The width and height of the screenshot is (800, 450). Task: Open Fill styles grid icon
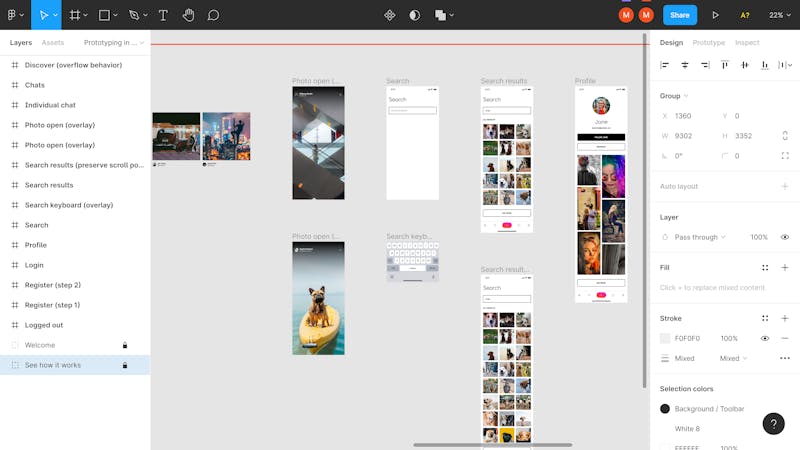coord(765,267)
